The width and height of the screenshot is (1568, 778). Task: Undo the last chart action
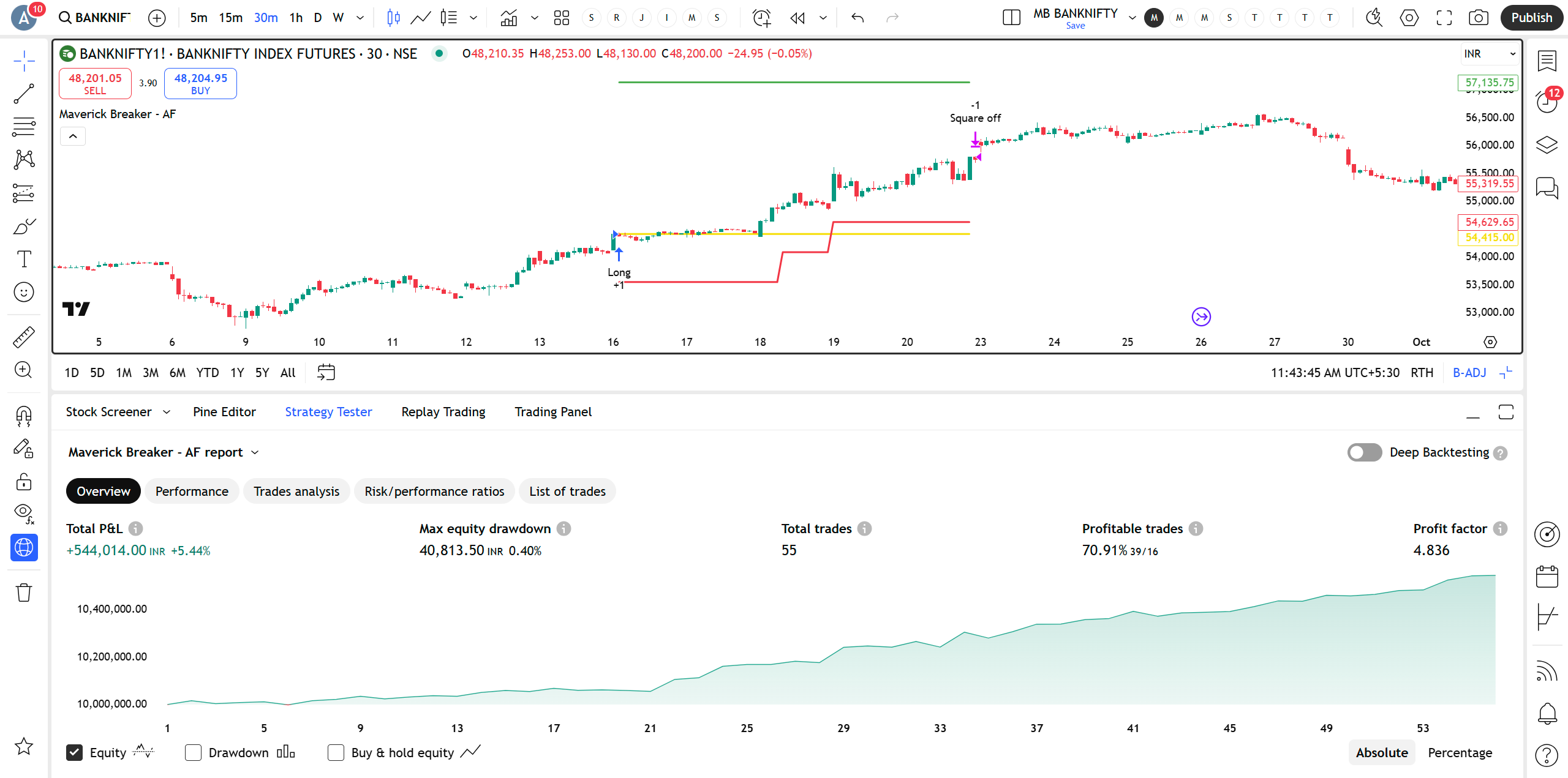point(858,18)
